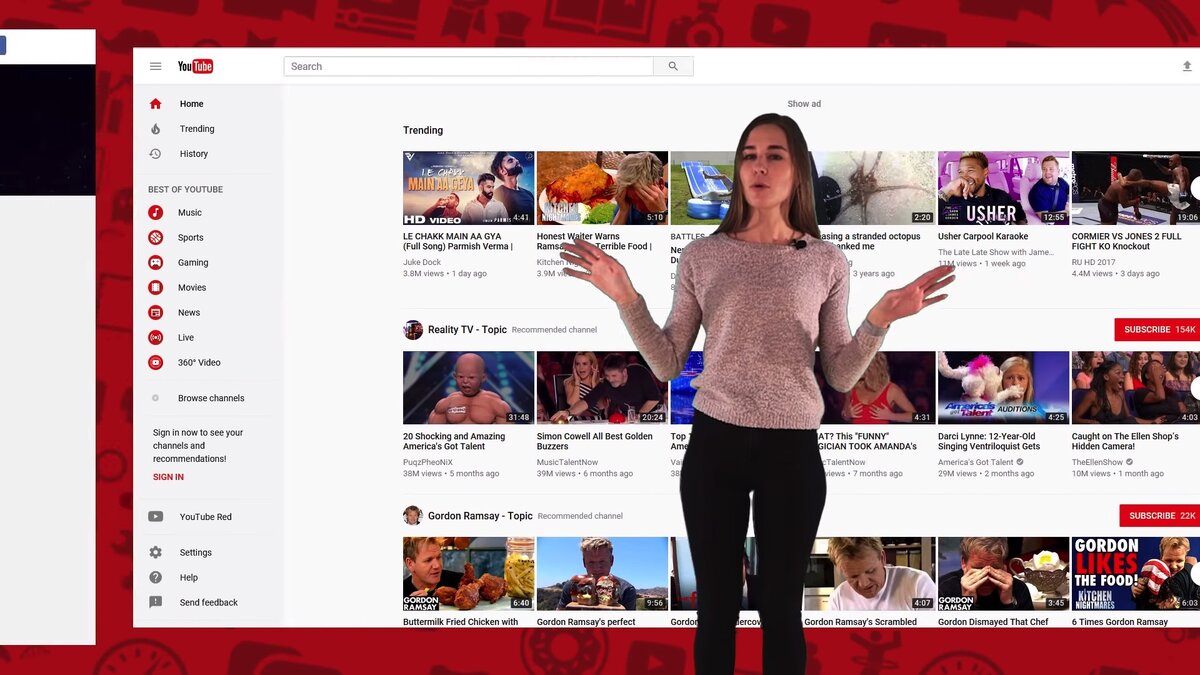Open Usher Carpool Karaoke thumbnail
Viewport: 1200px width, 675px height.
[1003, 188]
